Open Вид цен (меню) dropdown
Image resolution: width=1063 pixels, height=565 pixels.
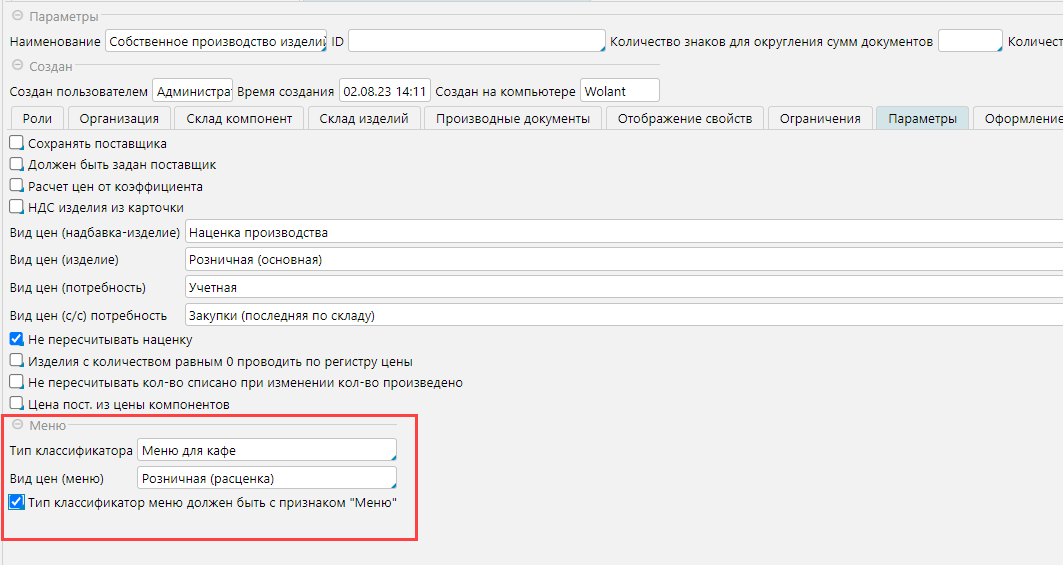point(266,478)
